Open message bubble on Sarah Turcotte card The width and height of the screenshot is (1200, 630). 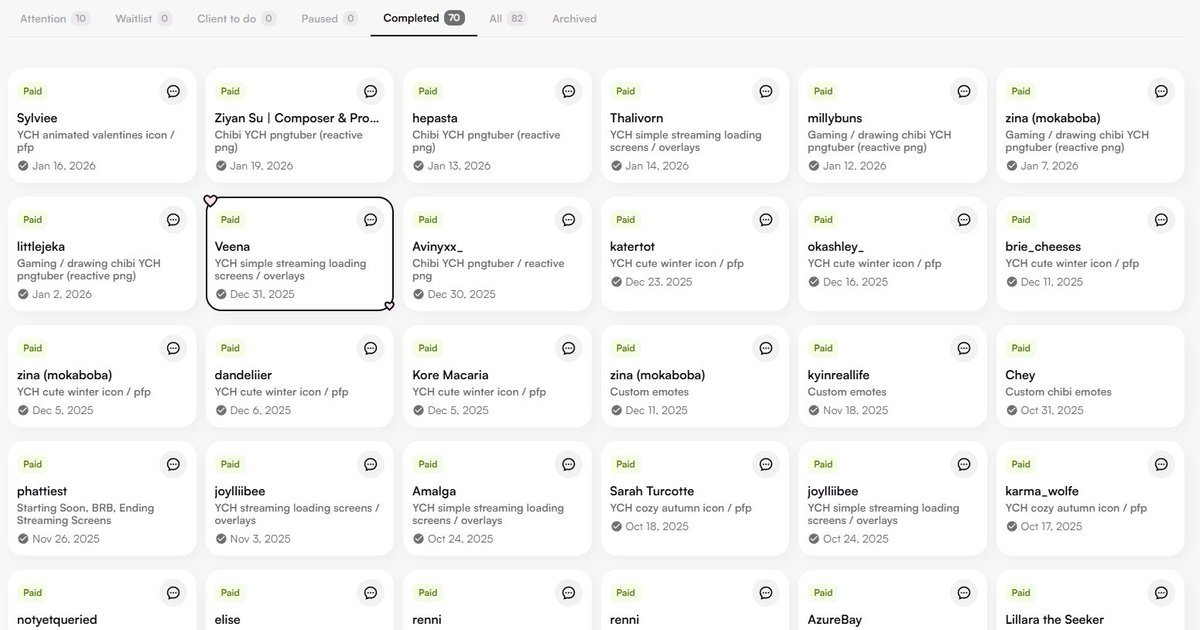tap(766, 464)
